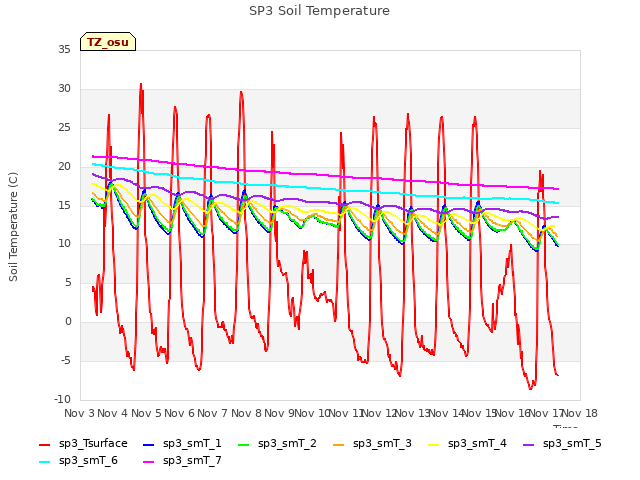This screenshot has height=480, width=640.
Task: Click the -10 y-axis tick label
Action: pyautogui.click(x=62, y=400)
